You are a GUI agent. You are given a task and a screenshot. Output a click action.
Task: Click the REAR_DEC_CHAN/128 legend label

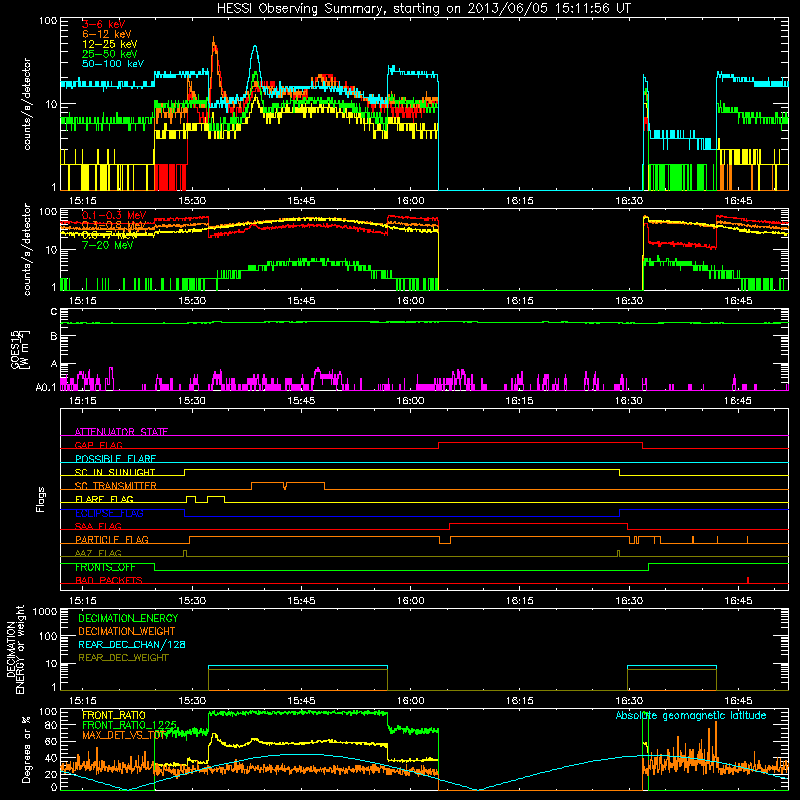point(132,644)
